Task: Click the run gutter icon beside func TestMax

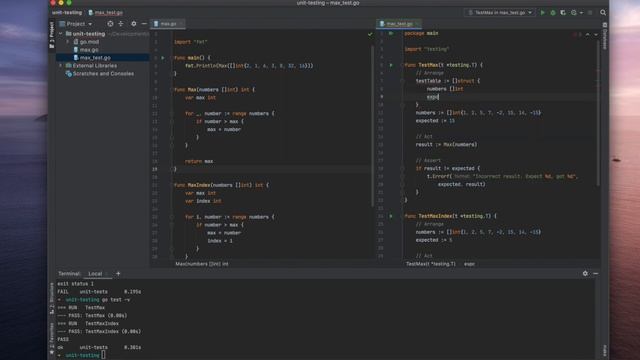Action: (391, 65)
